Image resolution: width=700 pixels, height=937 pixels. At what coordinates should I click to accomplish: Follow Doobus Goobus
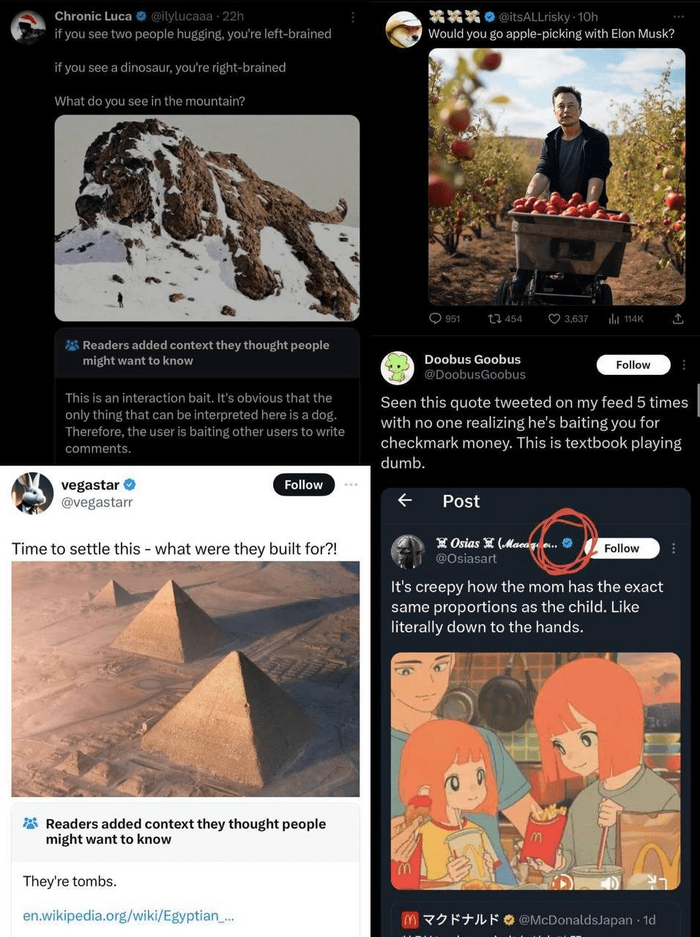(x=633, y=365)
